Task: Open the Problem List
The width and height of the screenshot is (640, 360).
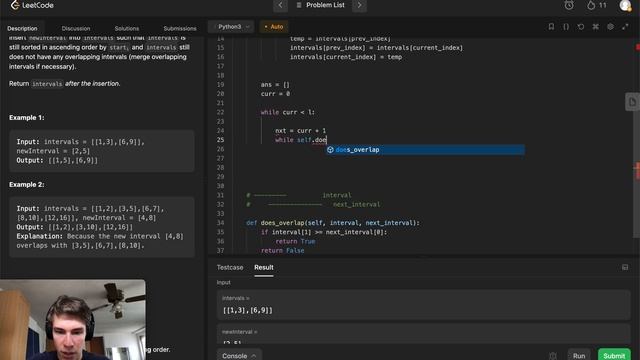Action: (x=320, y=5)
